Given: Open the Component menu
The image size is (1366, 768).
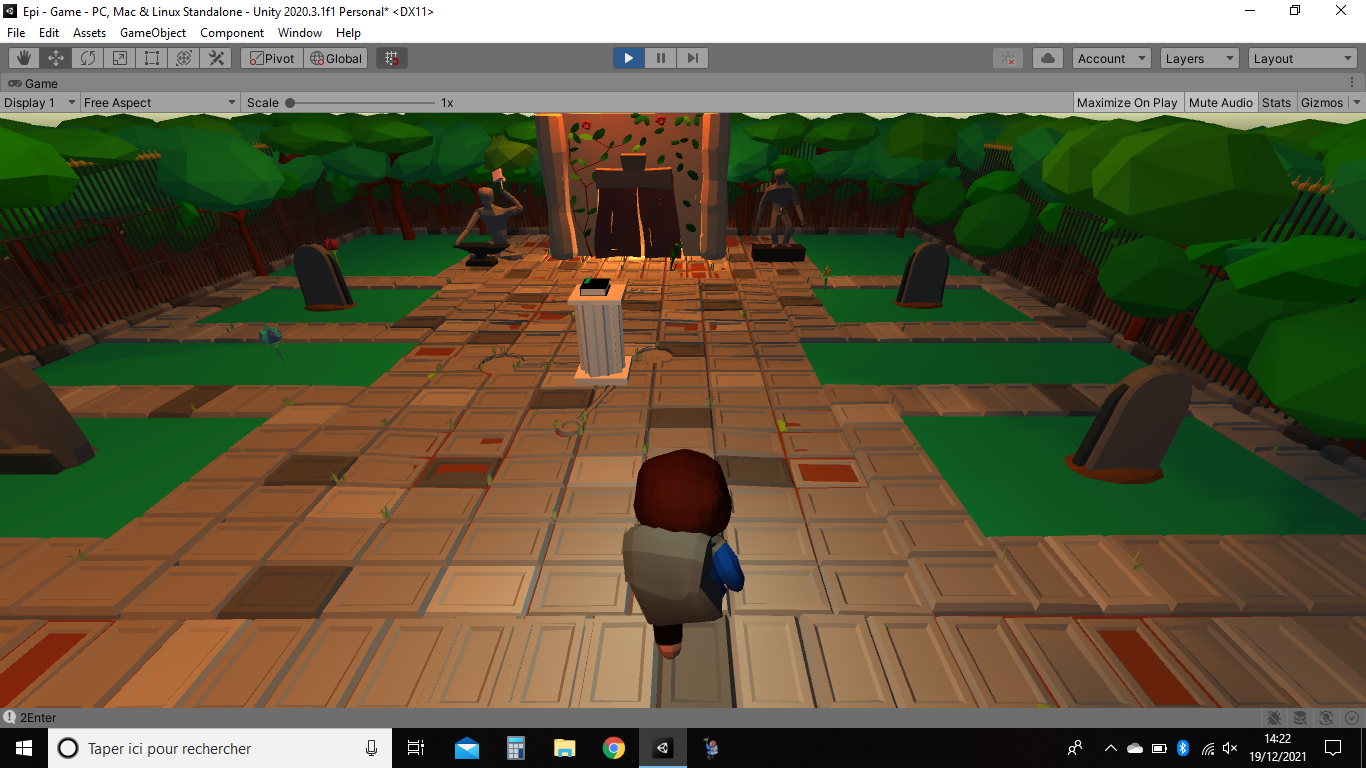Looking at the screenshot, I should click(232, 33).
